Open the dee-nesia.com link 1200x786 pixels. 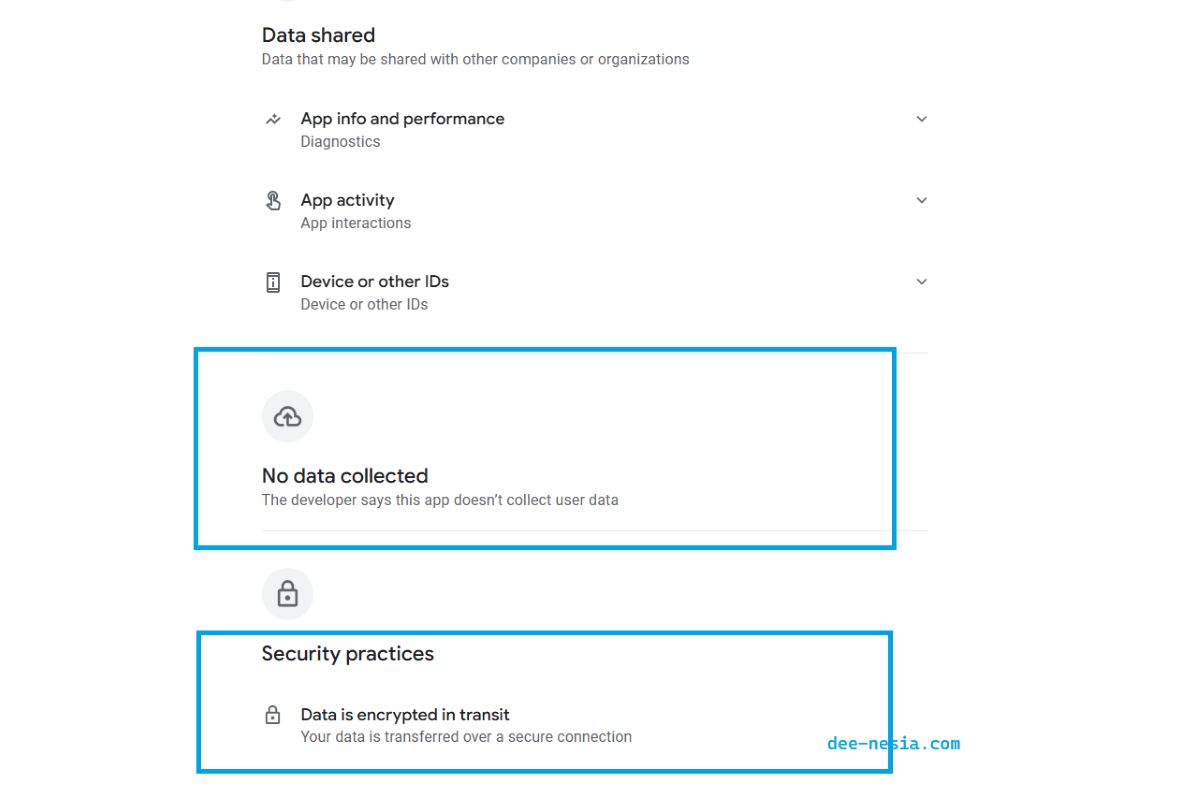pyautogui.click(x=894, y=743)
